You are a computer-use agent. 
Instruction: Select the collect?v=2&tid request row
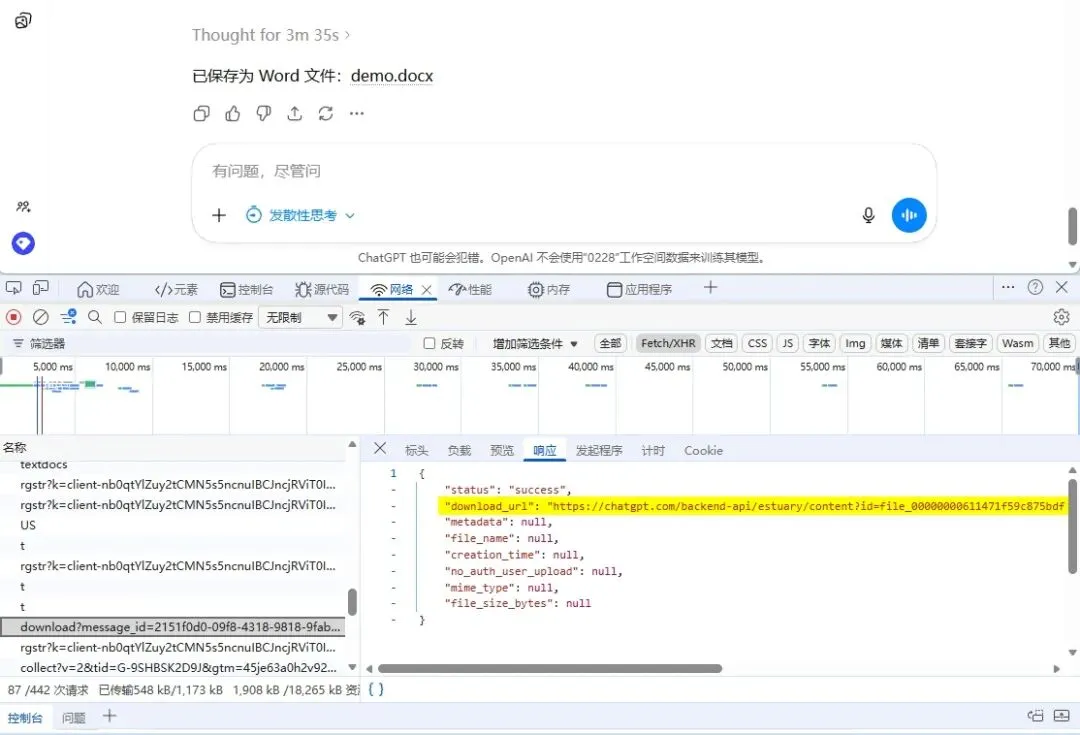[173, 667]
